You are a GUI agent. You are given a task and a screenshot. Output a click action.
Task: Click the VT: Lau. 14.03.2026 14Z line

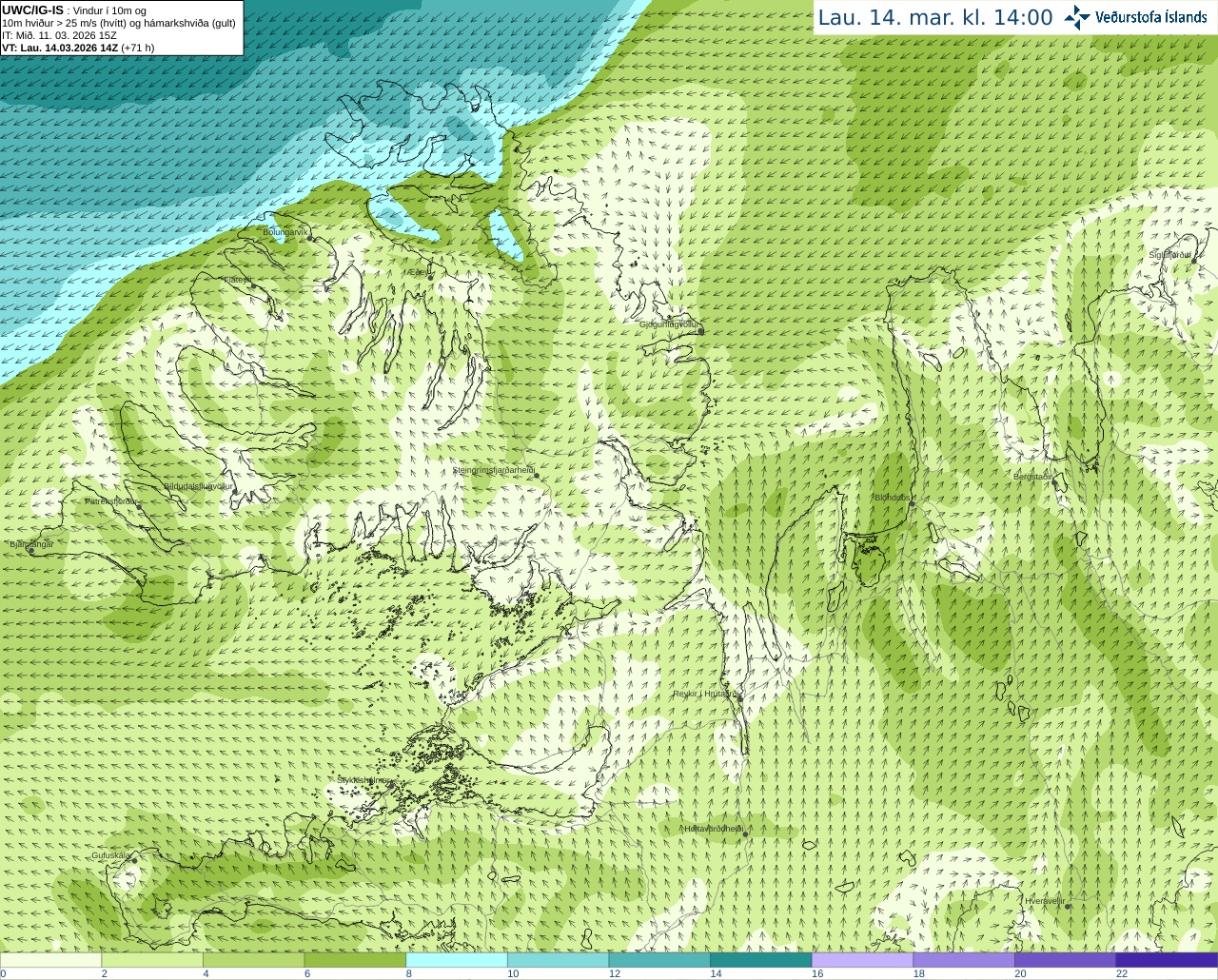click(x=78, y=48)
